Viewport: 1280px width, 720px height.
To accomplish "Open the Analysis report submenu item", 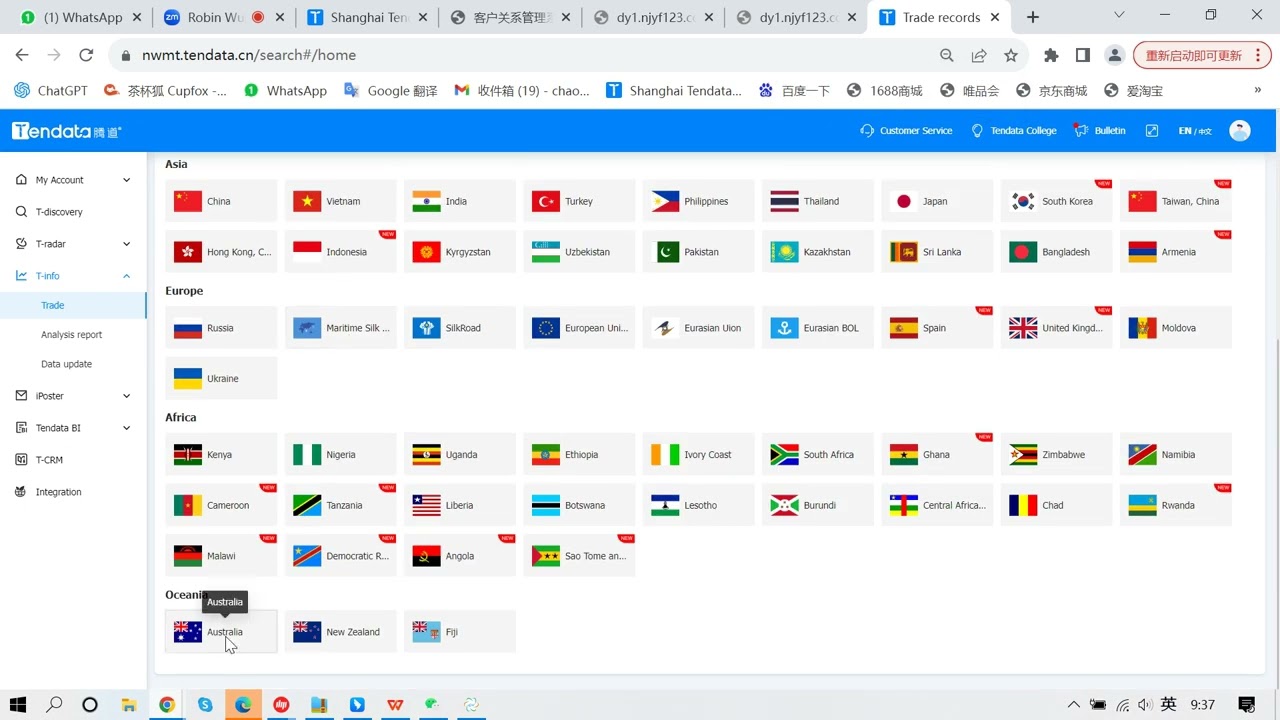I will (73, 335).
